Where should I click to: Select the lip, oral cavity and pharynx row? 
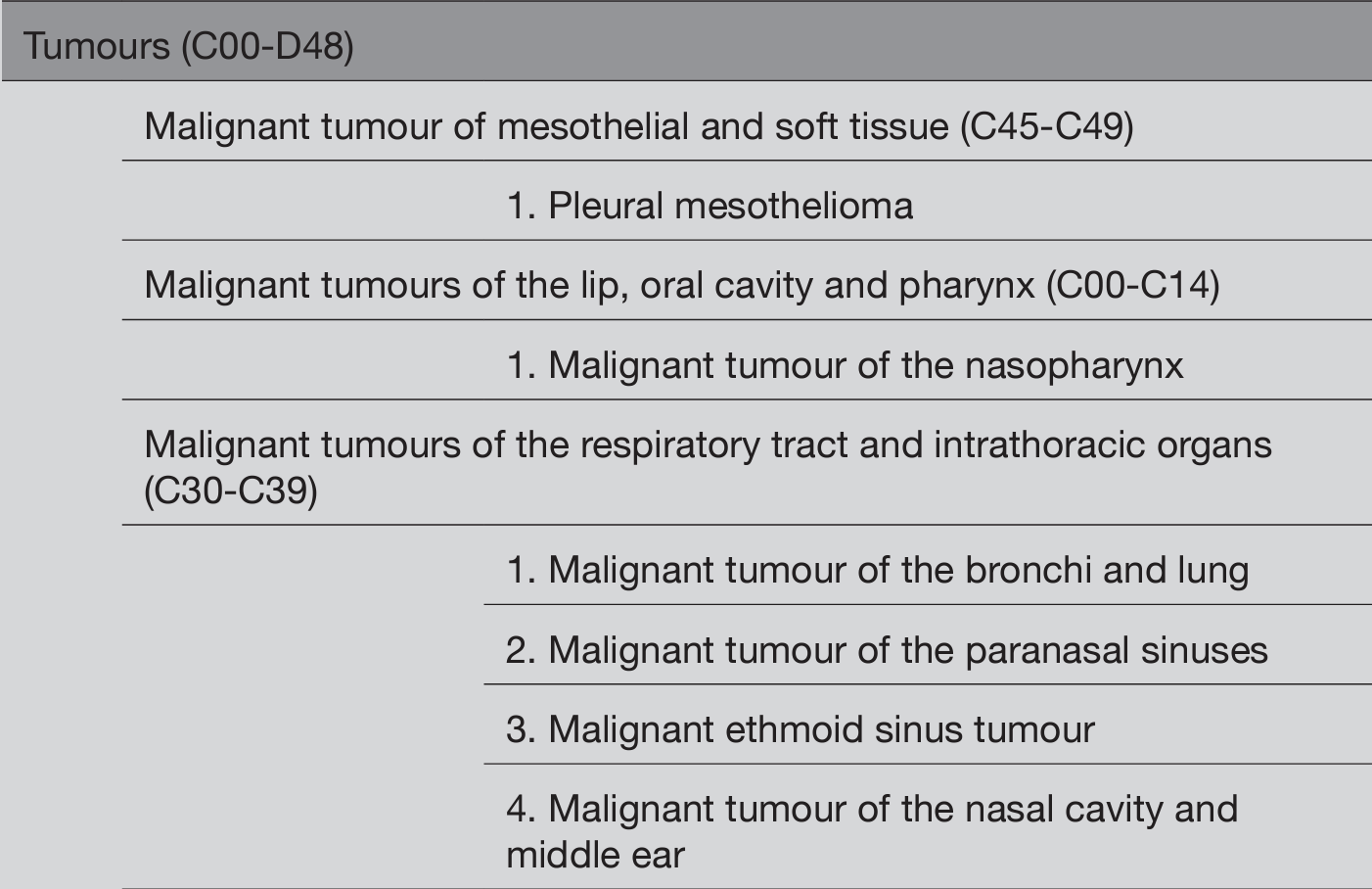681,285
